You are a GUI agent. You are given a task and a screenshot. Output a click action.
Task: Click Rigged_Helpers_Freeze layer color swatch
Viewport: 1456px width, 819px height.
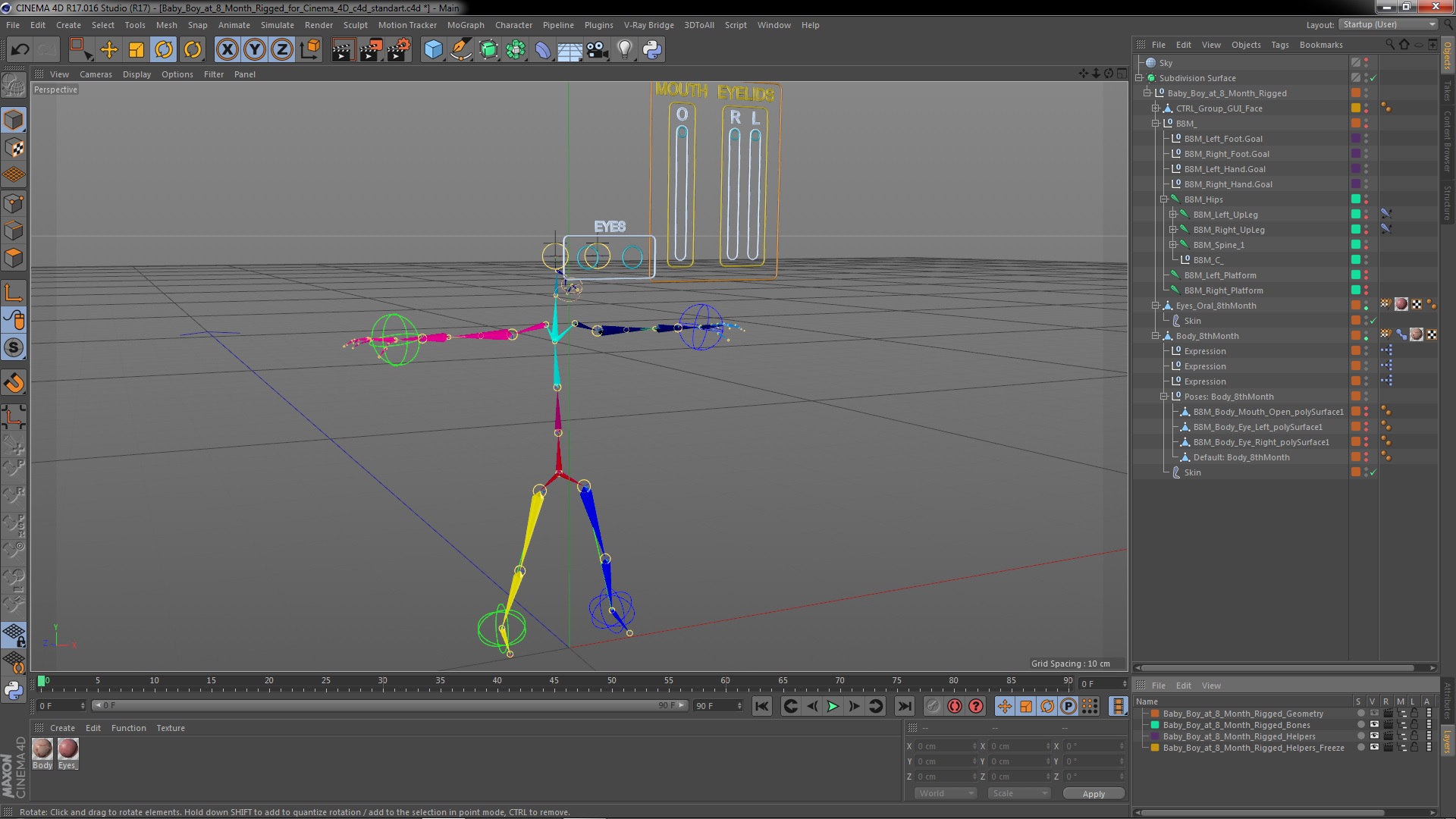click(x=1155, y=748)
